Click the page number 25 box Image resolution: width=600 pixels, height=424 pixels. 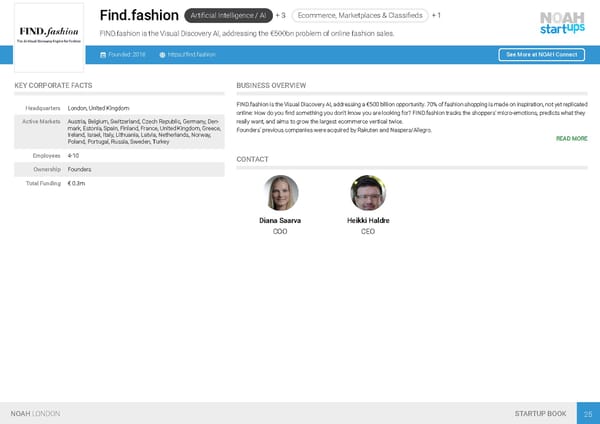tap(587, 413)
